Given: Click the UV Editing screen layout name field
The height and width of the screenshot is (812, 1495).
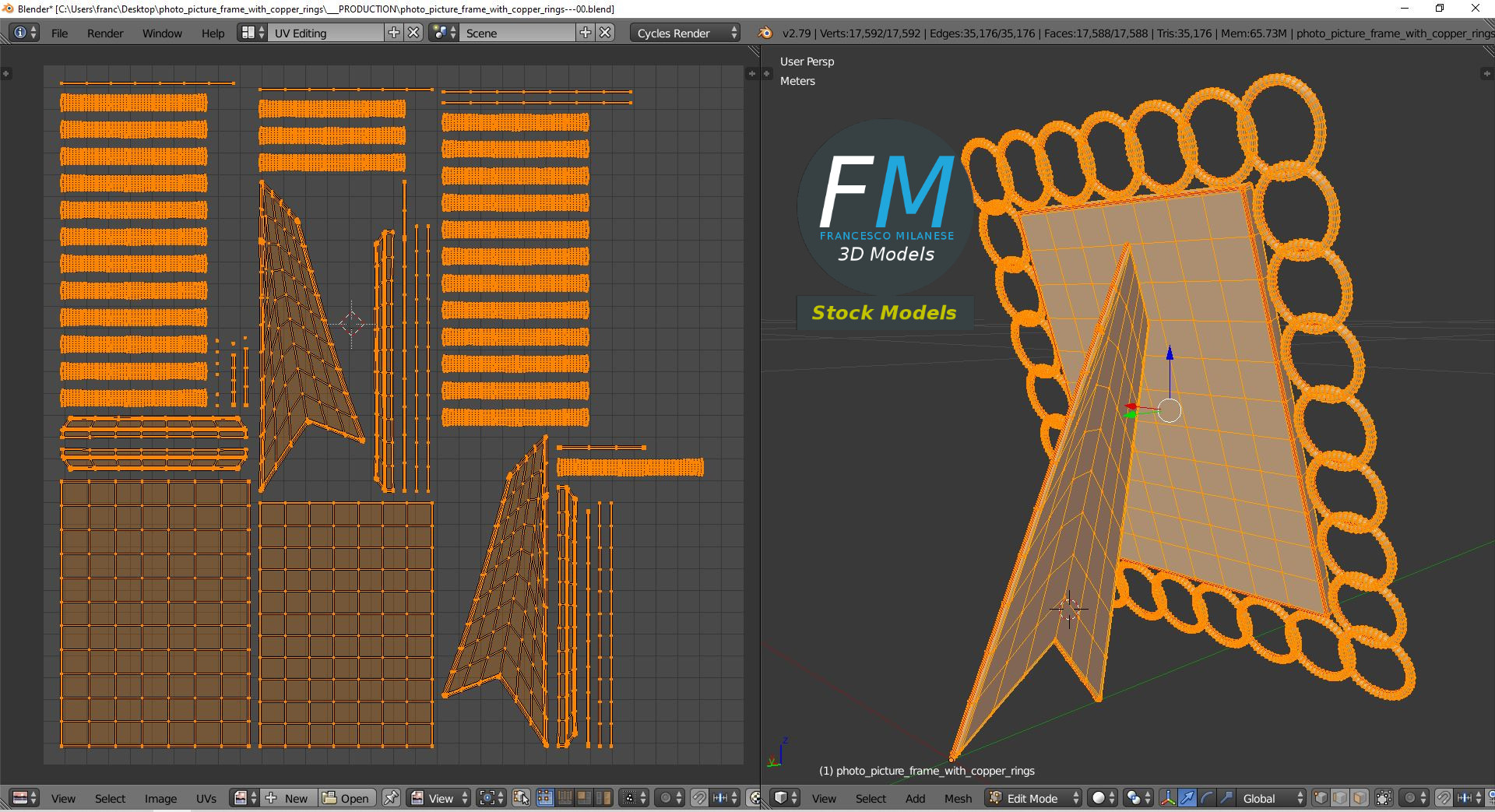Looking at the screenshot, I should [x=326, y=33].
